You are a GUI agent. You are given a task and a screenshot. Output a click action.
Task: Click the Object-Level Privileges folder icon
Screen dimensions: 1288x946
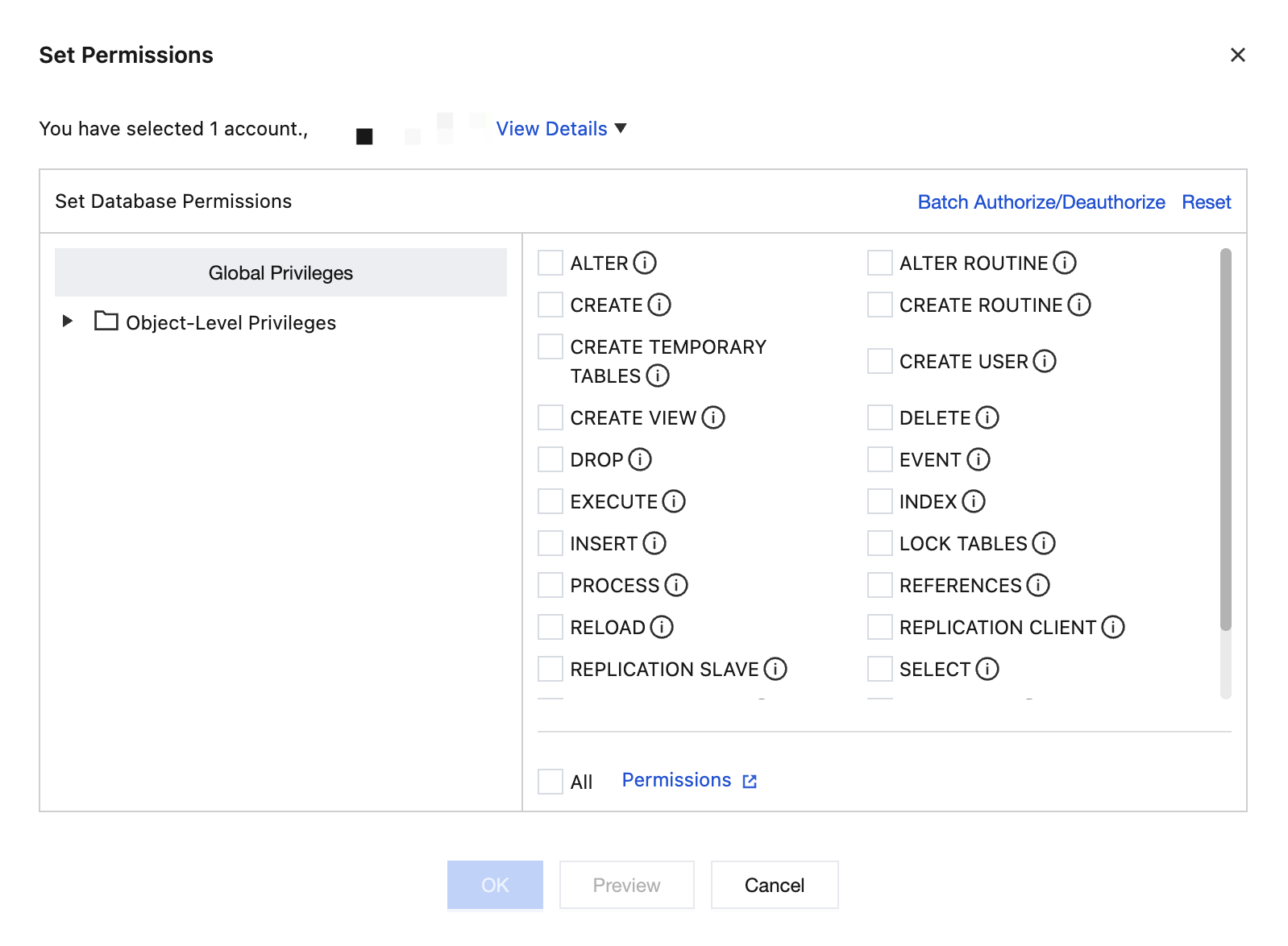[x=106, y=322]
